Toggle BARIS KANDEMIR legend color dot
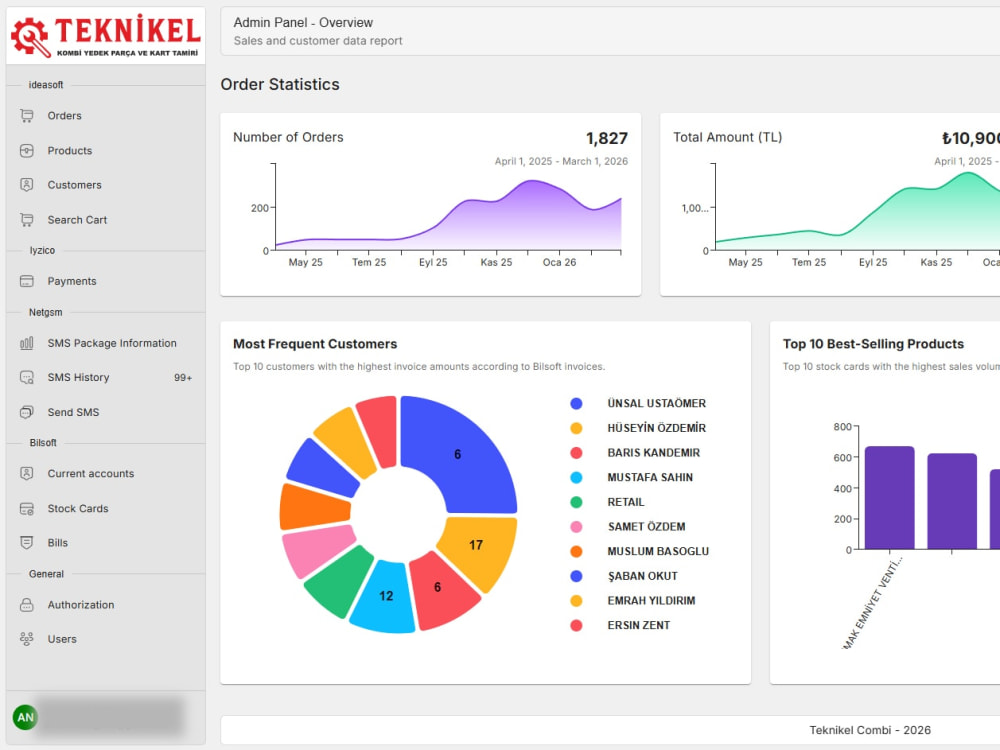This screenshot has width=1000, height=750. [576, 453]
